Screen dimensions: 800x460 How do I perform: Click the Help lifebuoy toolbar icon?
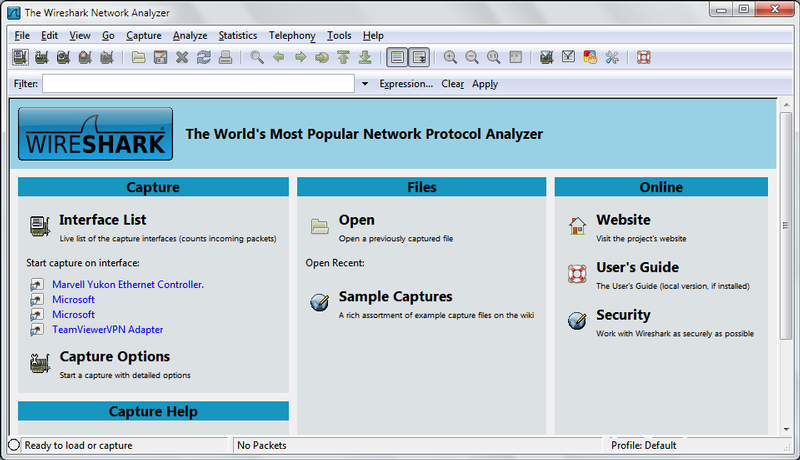click(643, 58)
